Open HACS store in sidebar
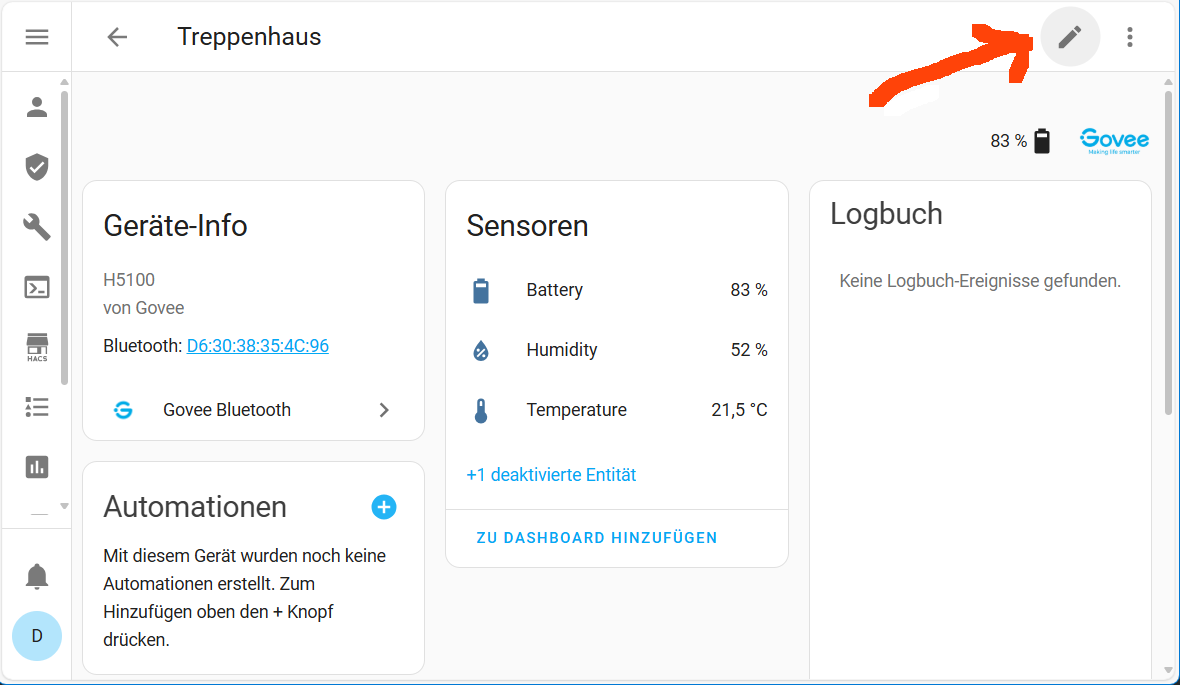This screenshot has width=1180, height=685. point(37,348)
